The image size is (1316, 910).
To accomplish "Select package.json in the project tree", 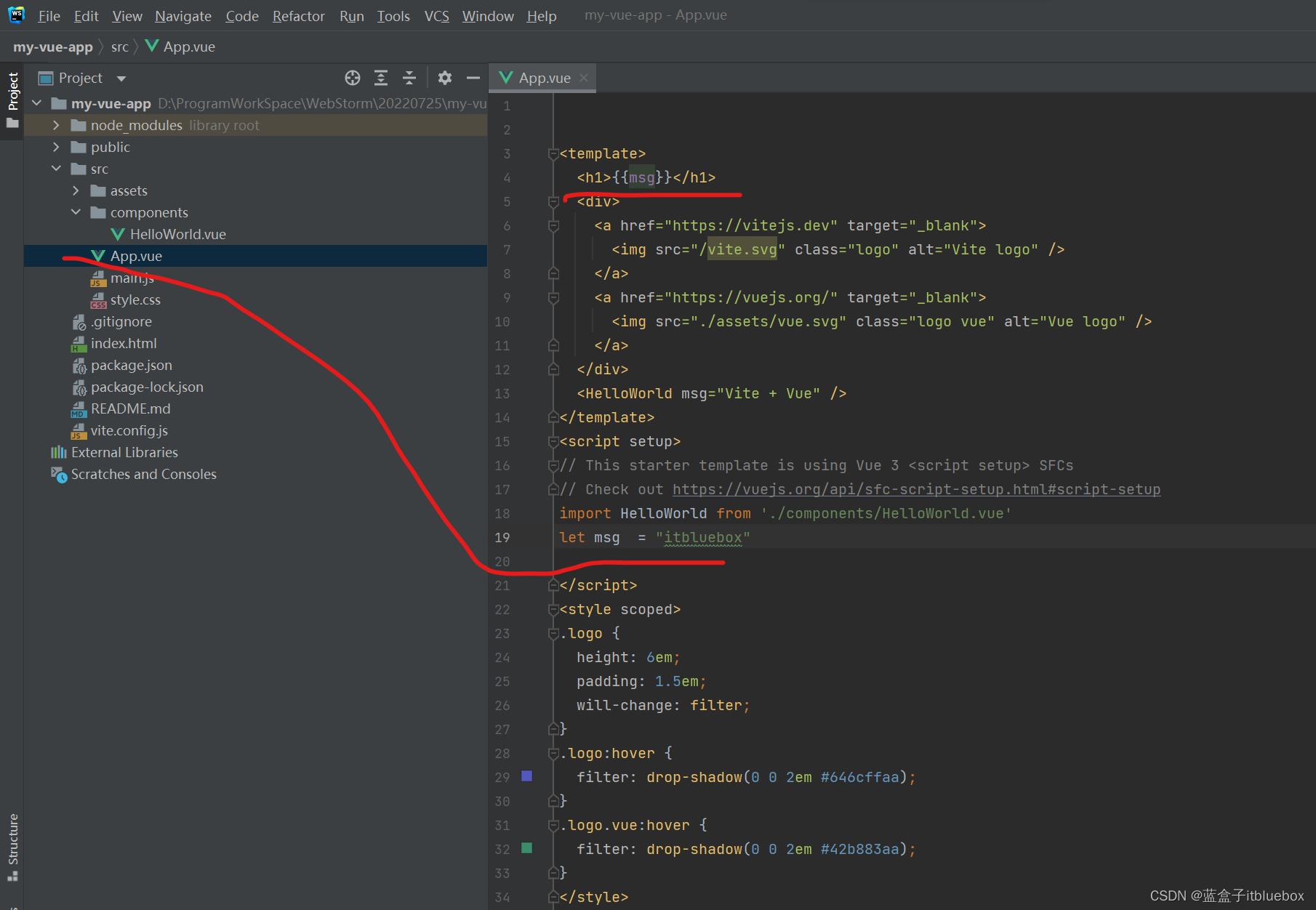I will (132, 365).
